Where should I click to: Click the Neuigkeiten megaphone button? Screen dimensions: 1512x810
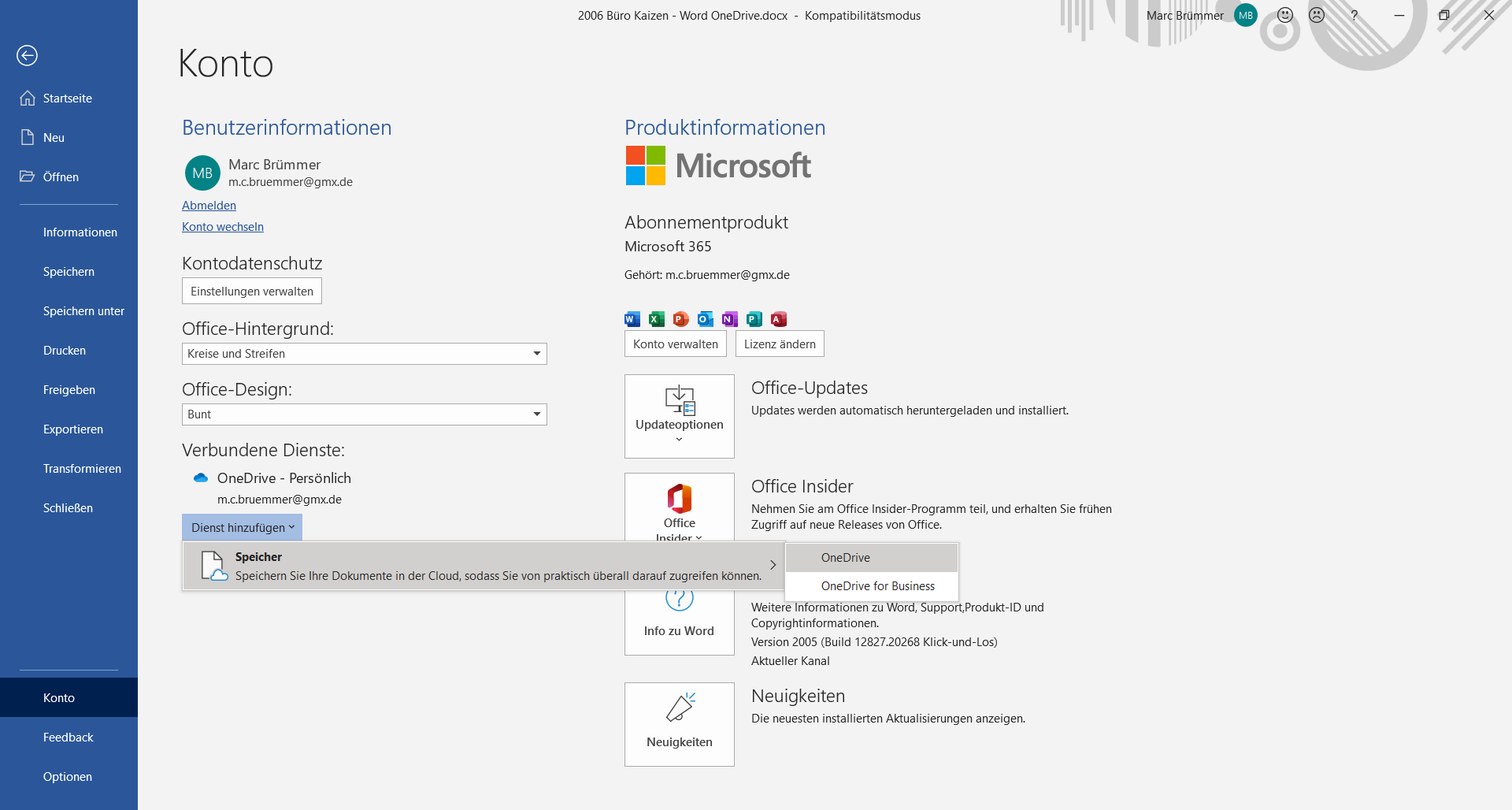680,724
